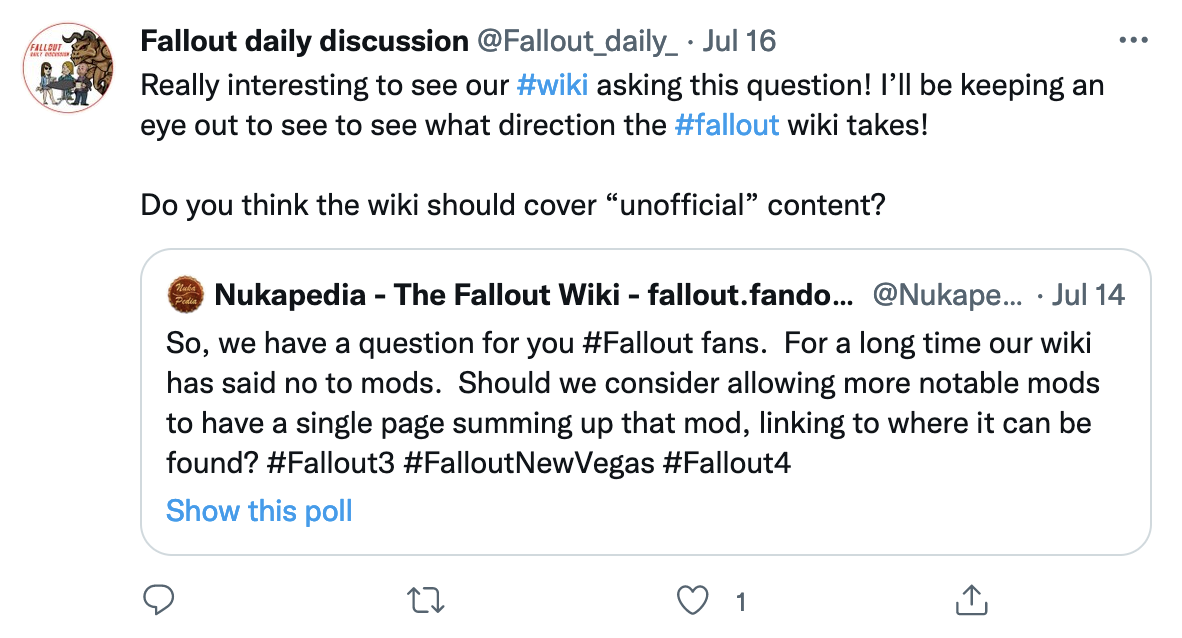Click the like count number 1
Image resolution: width=1182 pixels, height=638 pixels.
click(x=740, y=602)
